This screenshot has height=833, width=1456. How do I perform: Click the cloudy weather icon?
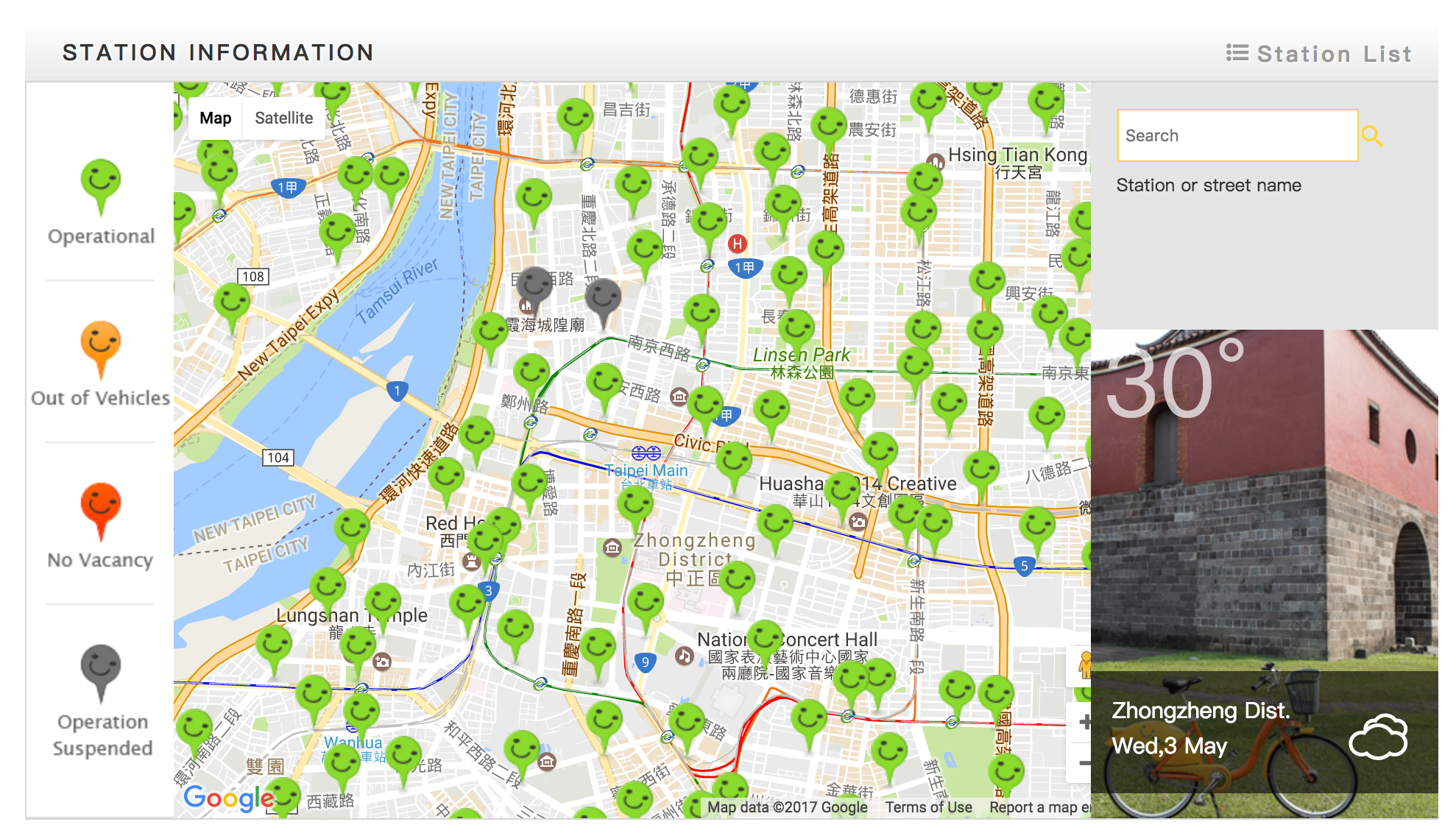pos(1378,736)
